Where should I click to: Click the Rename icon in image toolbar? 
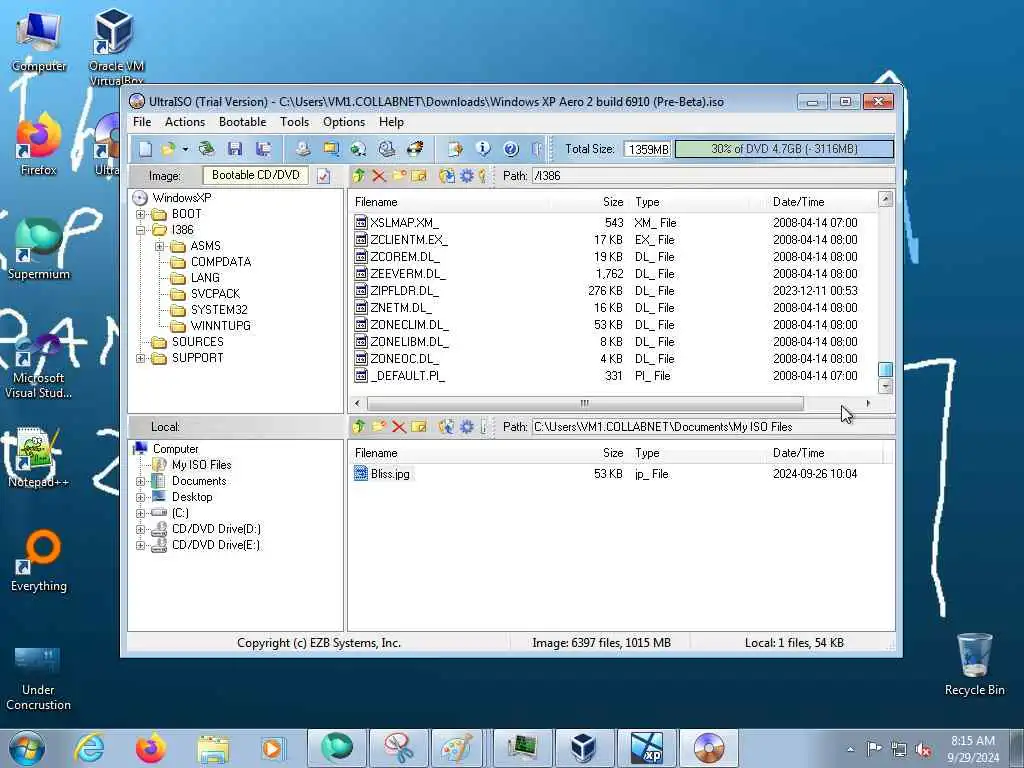(x=419, y=175)
